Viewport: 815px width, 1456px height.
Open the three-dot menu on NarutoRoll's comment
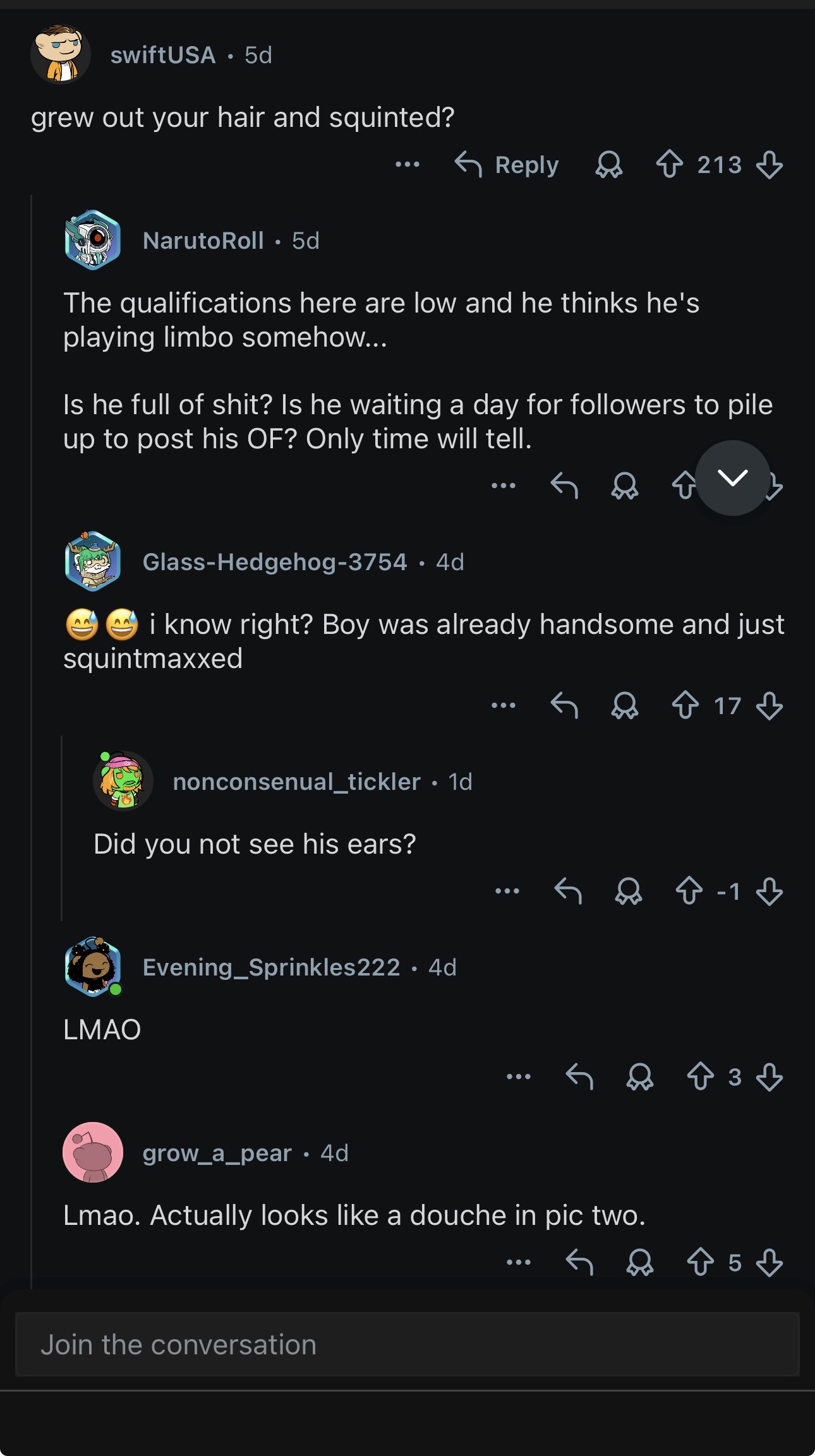504,486
